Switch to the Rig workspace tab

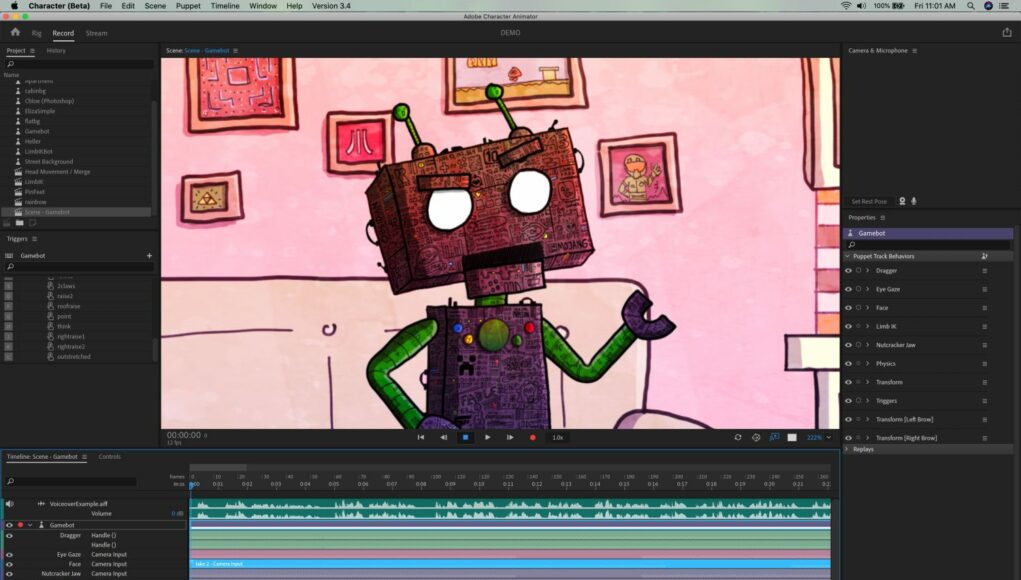coord(36,33)
